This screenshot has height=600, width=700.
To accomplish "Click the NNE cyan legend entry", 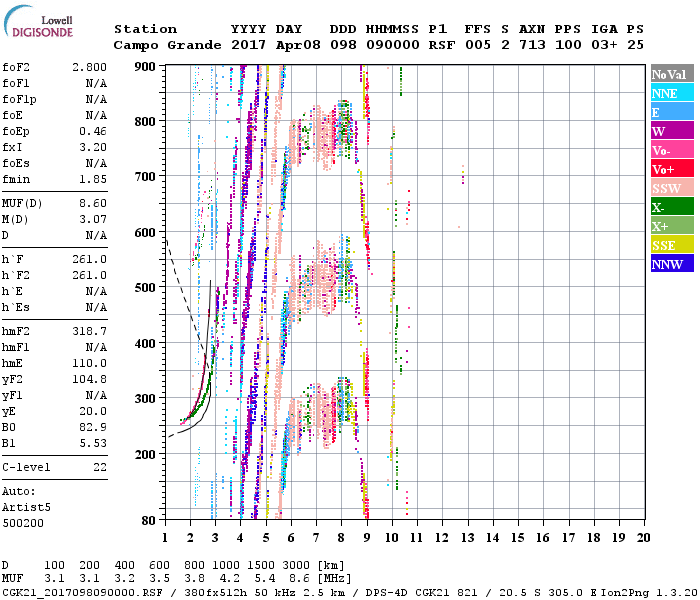I will coord(670,94).
